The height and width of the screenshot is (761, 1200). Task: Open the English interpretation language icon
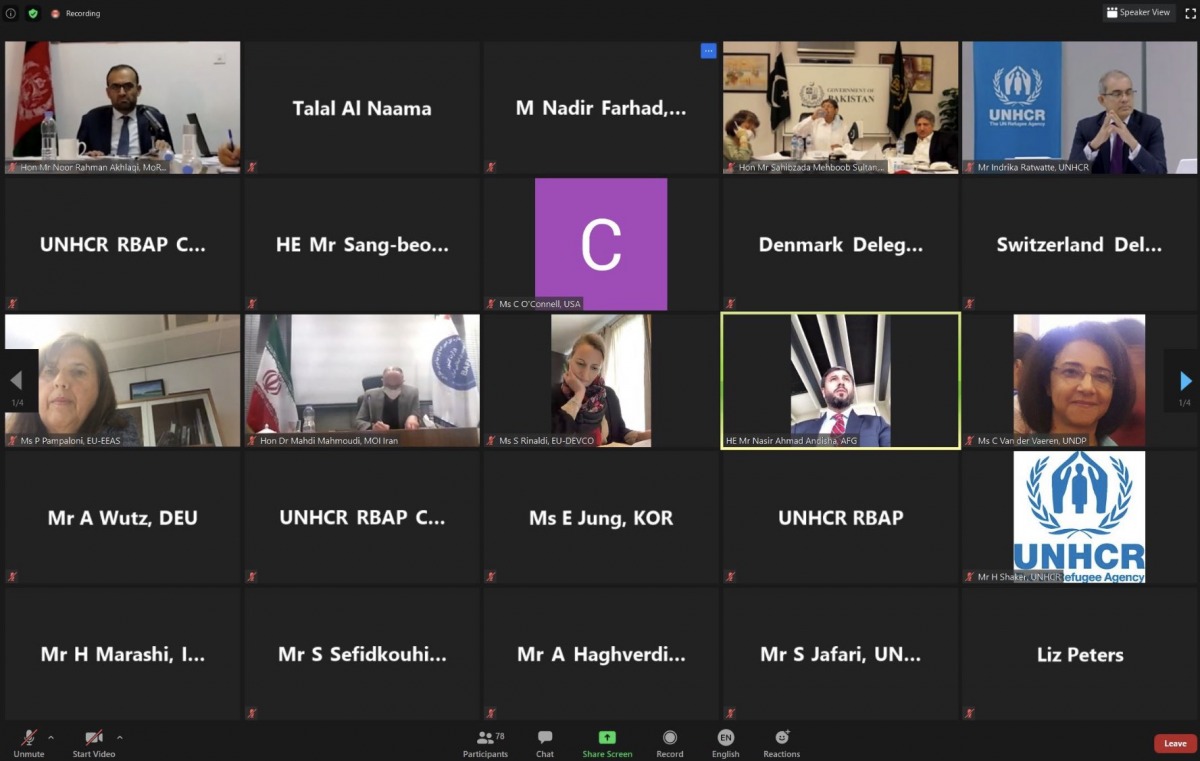tap(726, 738)
